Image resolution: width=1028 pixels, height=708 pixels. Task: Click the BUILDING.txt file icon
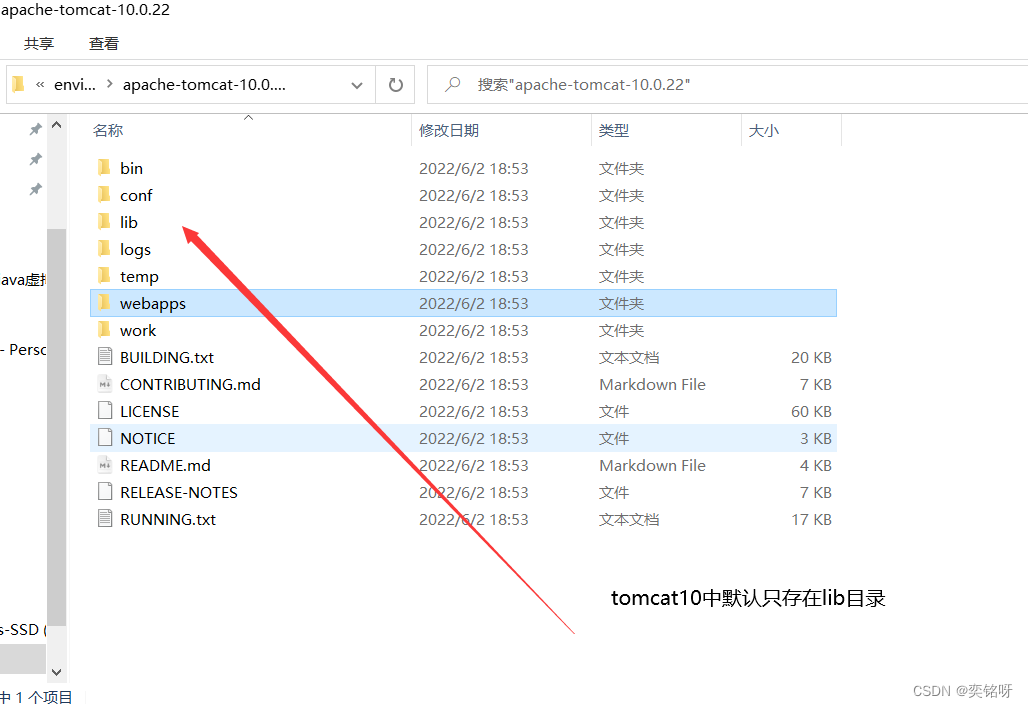[105, 357]
